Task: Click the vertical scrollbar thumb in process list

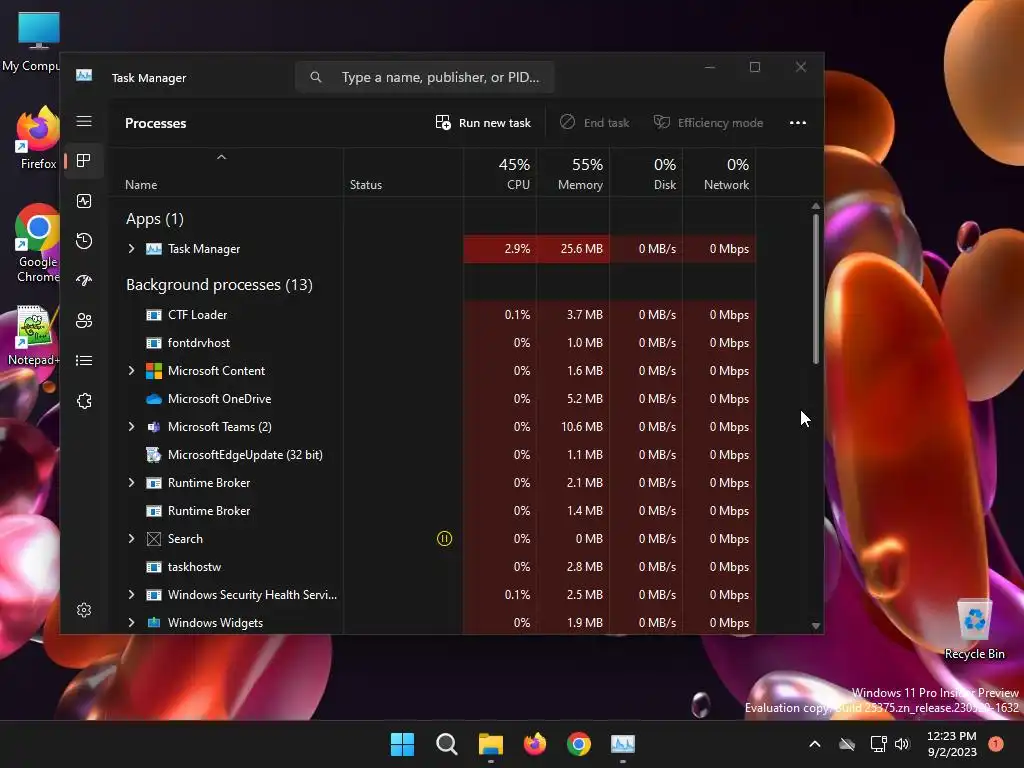Action: click(x=816, y=289)
